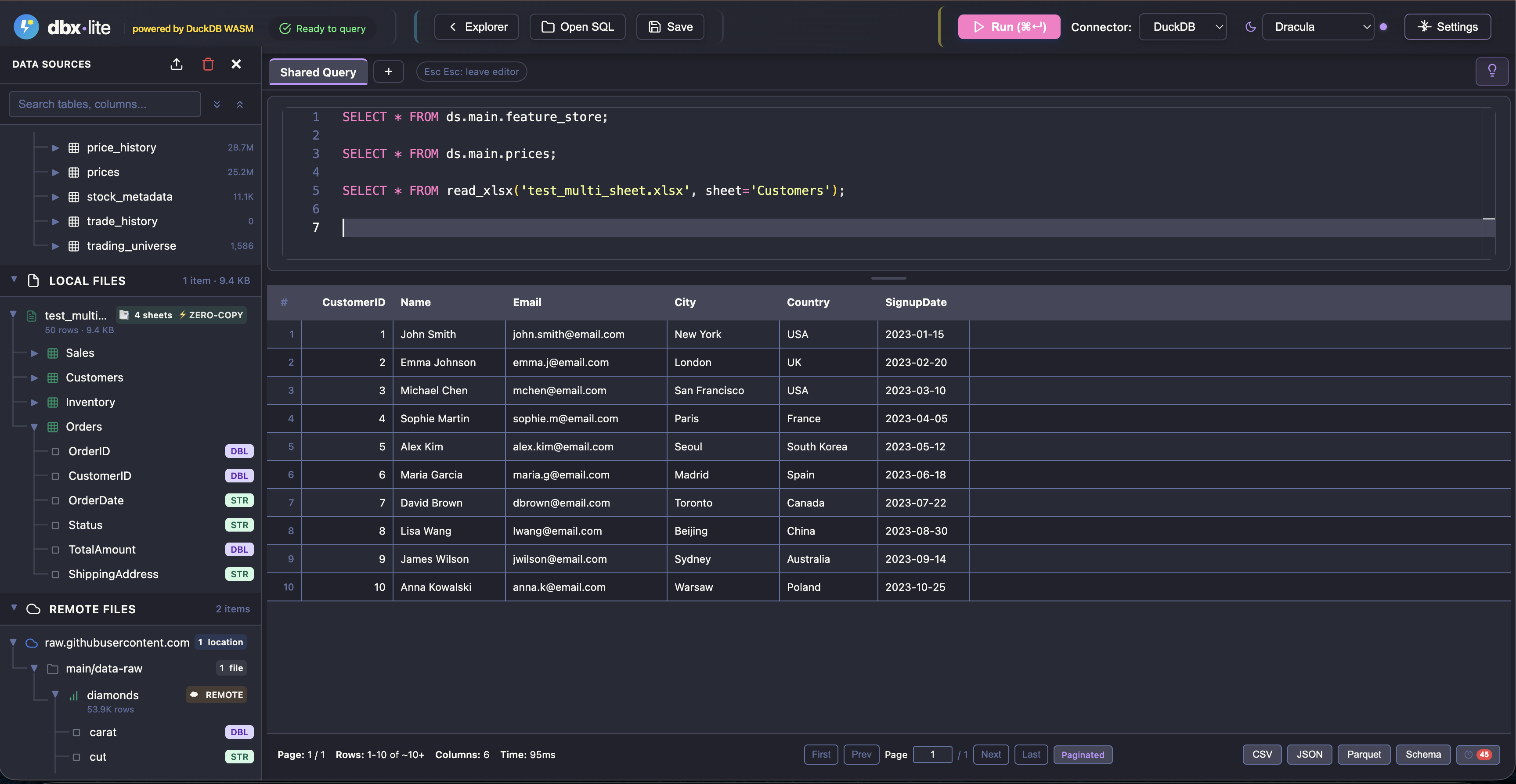Click the query history clock badge
The image size is (1516, 784).
pos(1478,755)
